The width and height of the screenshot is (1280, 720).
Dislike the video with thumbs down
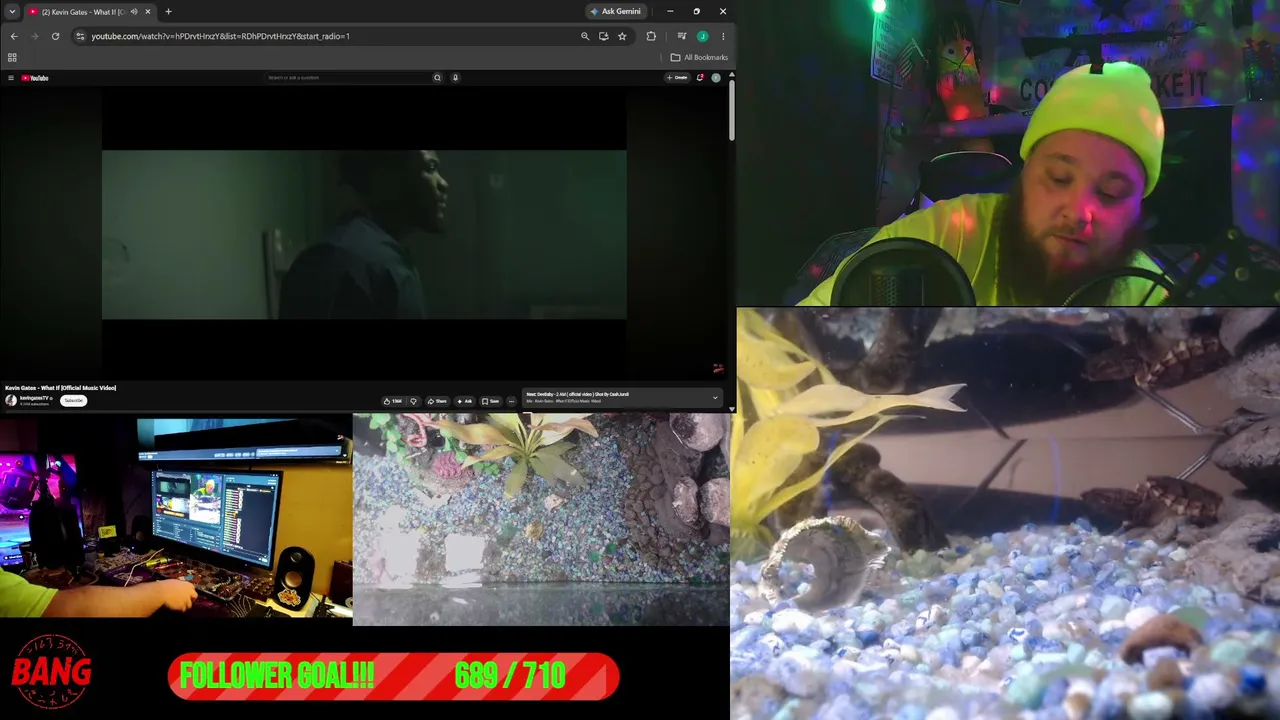(413, 402)
